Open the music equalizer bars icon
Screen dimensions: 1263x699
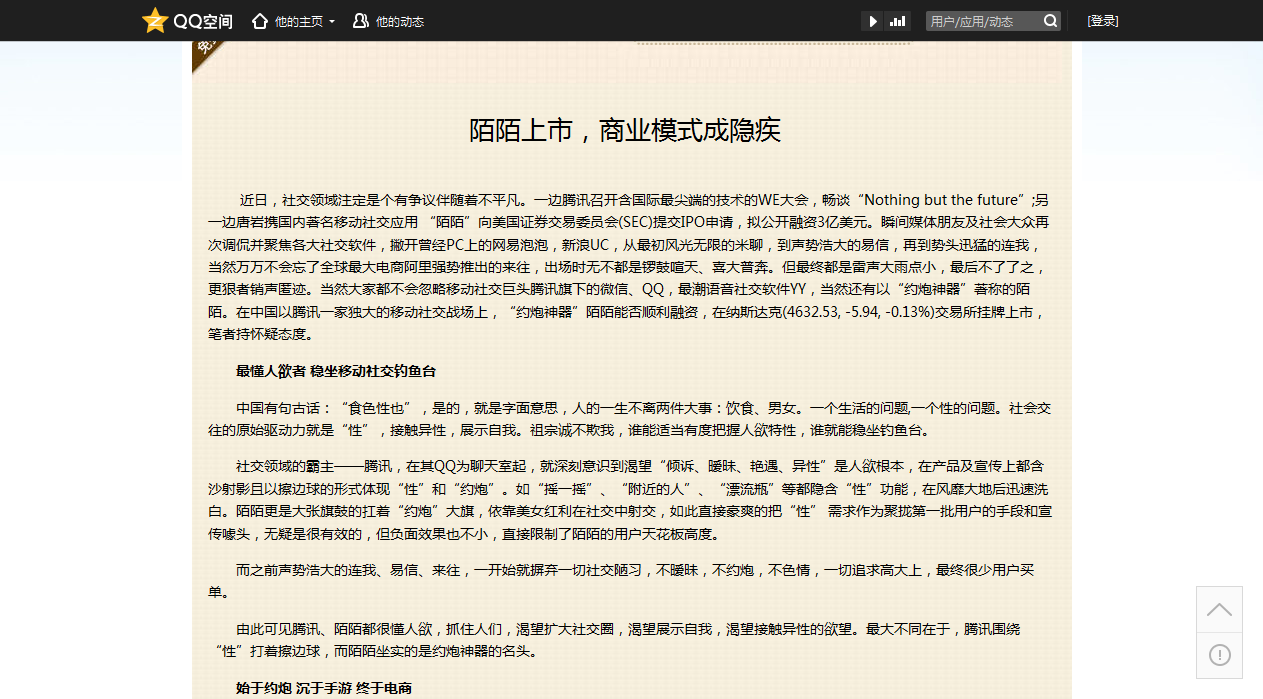click(x=898, y=21)
